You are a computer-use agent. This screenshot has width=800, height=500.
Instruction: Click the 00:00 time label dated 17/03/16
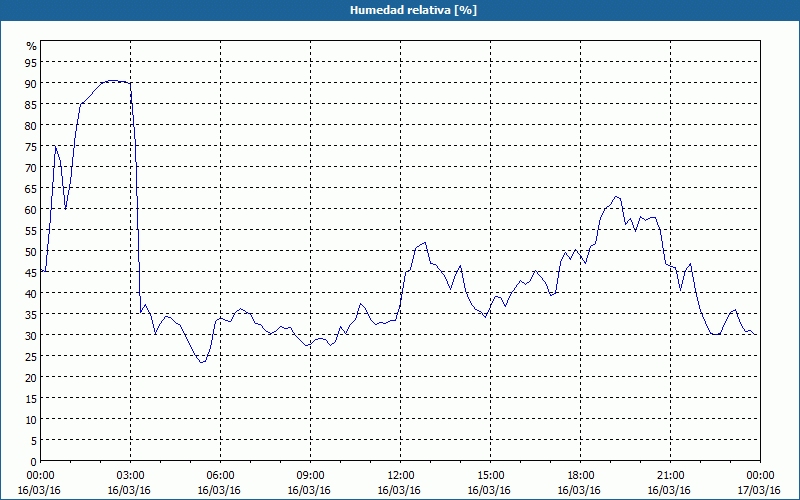coord(760,476)
